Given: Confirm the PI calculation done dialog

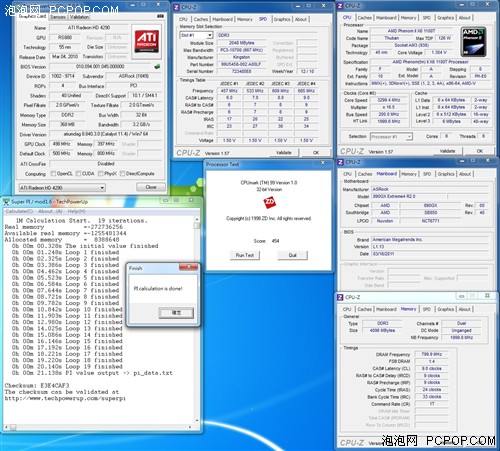Looking at the screenshot, I should [176, 313].
